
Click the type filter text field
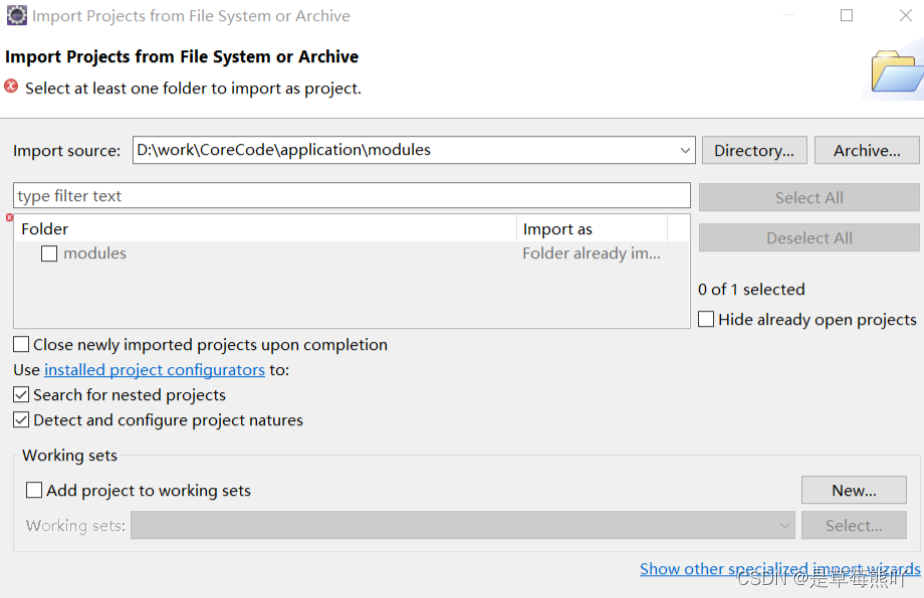351,196
